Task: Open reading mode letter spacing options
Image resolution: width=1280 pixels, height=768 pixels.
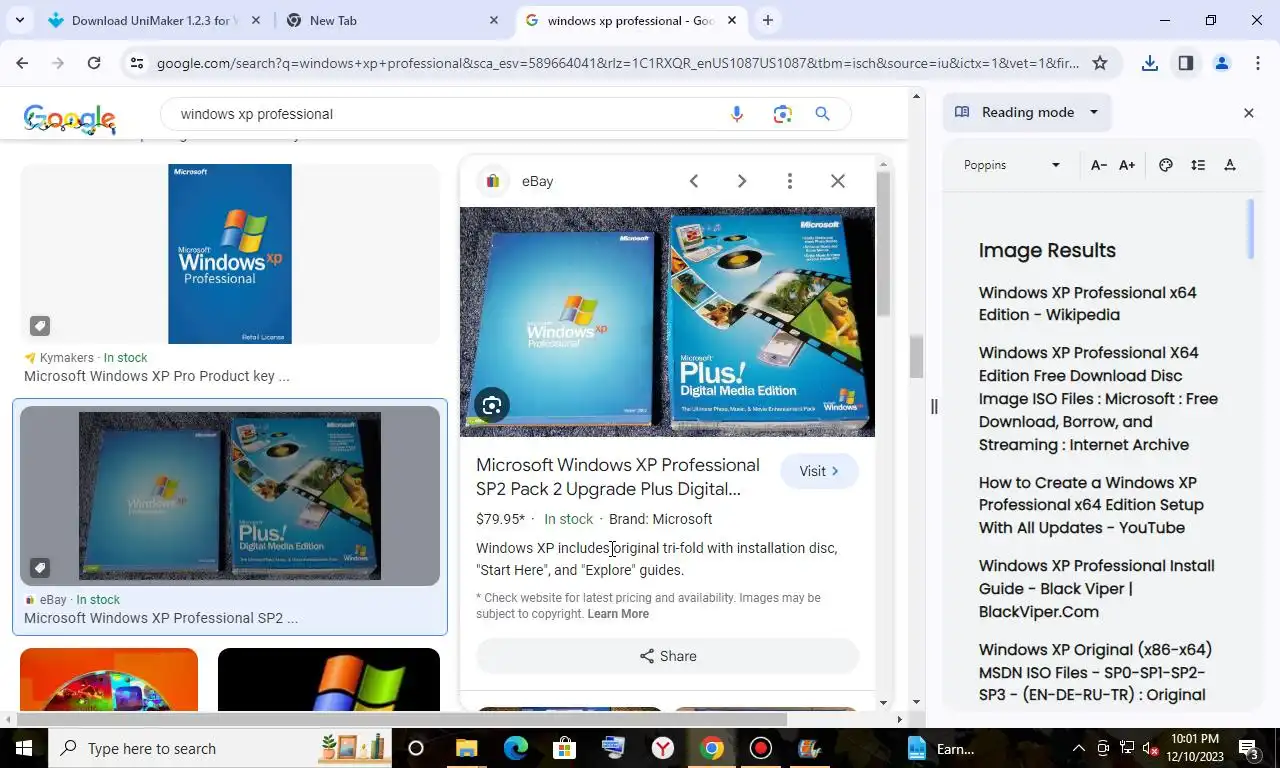Action: (x=1230, y=165)
